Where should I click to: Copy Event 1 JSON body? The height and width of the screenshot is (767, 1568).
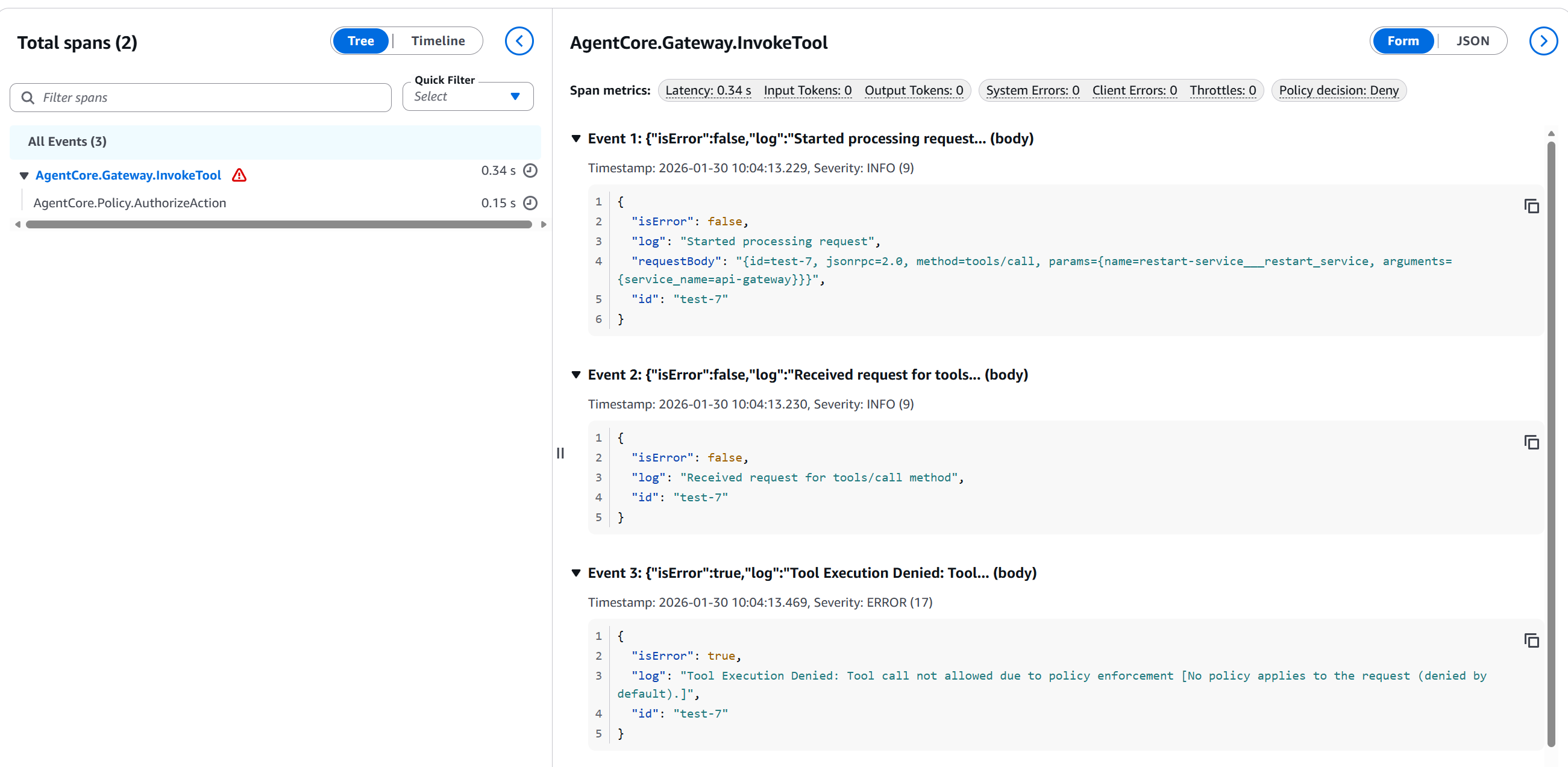click(1531, 206)
